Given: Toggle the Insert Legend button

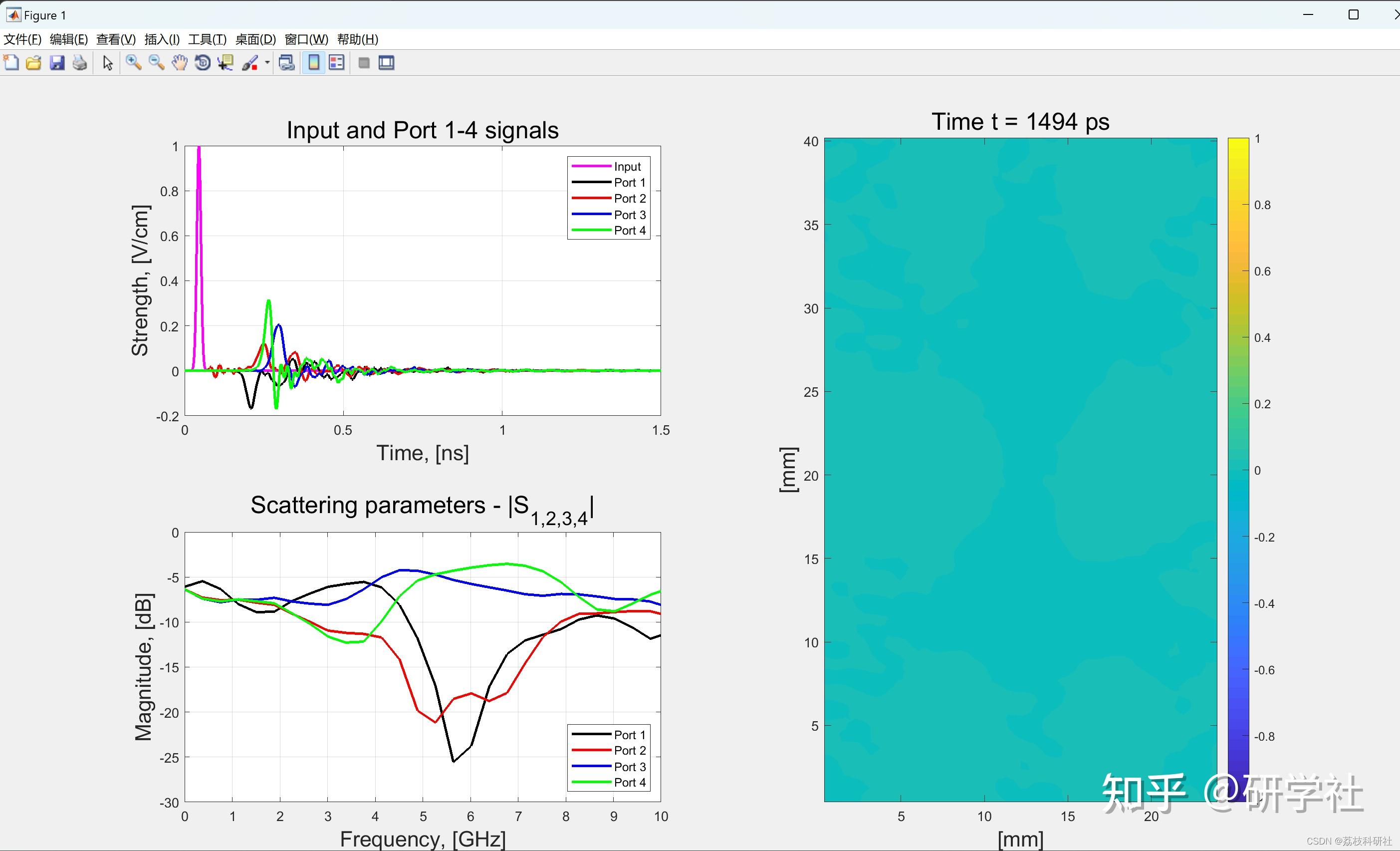Looking at the screenshot, I should (x=336, y=62).
